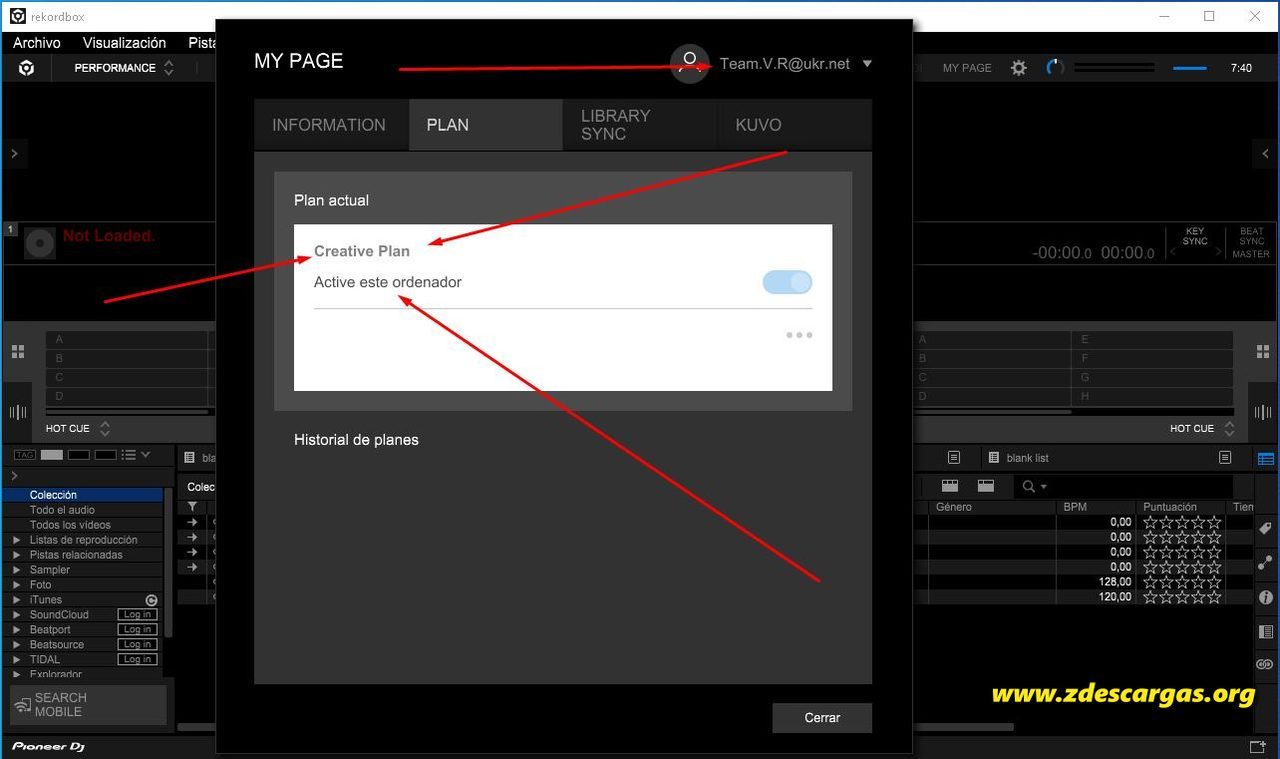
Task: Click the pad grid icon on the right deck
Action: (1262, 351)
